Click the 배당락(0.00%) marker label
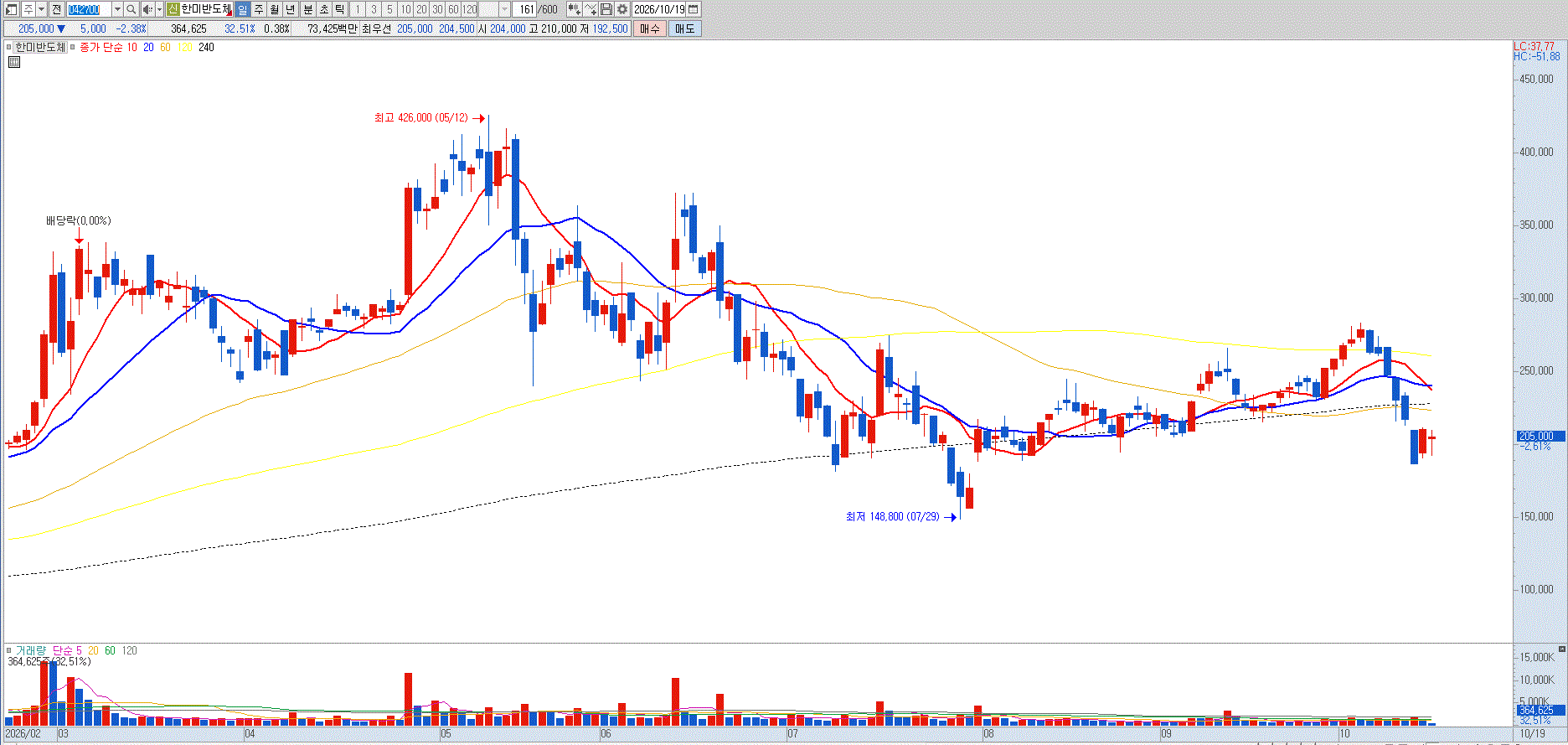Screen dimensions: 1568x745 [x=79, y=221]
